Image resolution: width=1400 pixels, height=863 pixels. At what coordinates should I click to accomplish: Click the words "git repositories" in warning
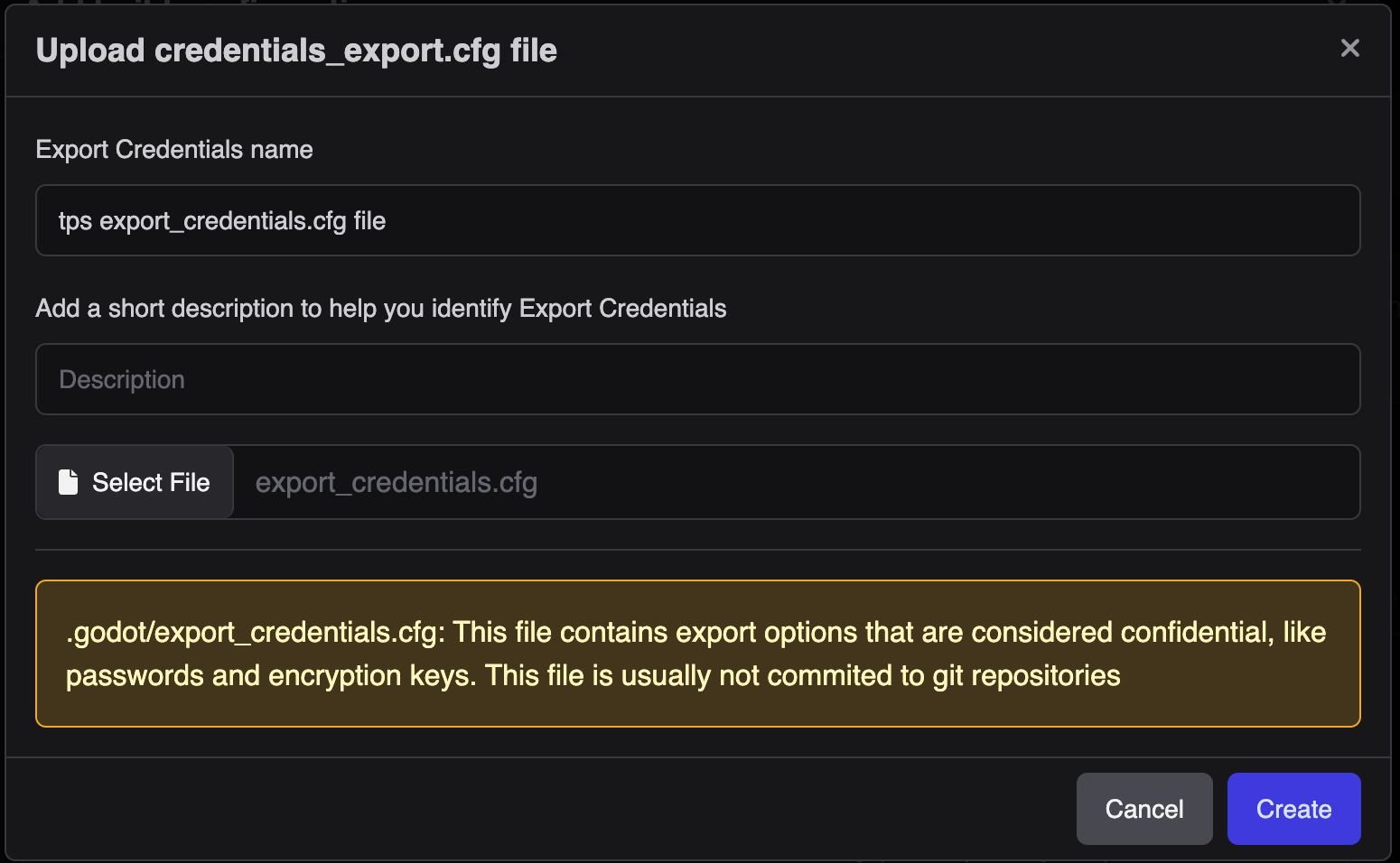[1026, 675]
